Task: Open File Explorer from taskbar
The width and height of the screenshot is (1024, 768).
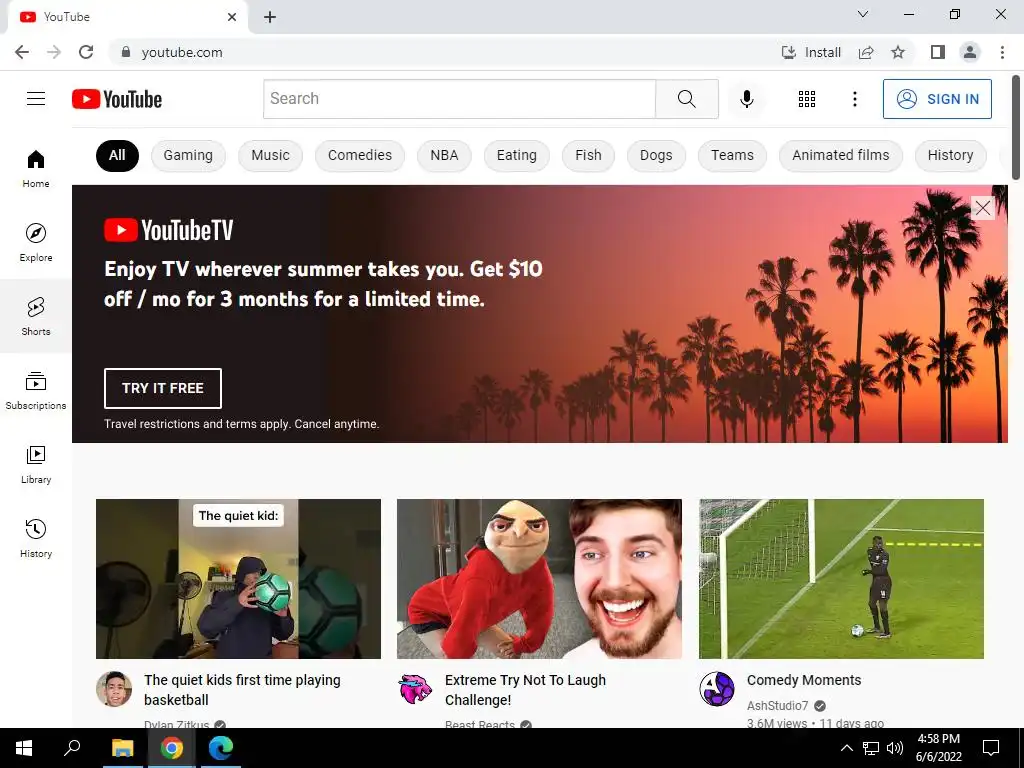Action: coord(122,748)
